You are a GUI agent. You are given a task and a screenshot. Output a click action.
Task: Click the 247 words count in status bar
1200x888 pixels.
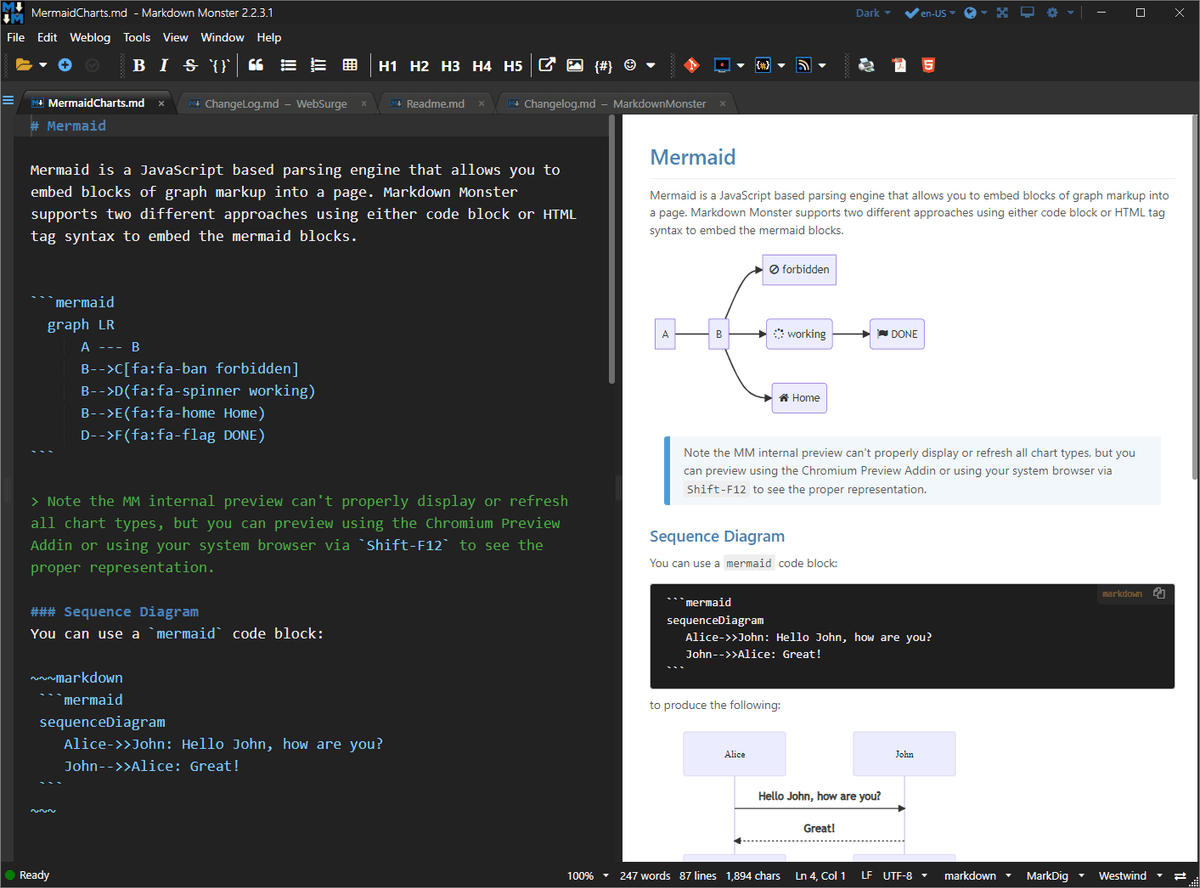[644, 876]
